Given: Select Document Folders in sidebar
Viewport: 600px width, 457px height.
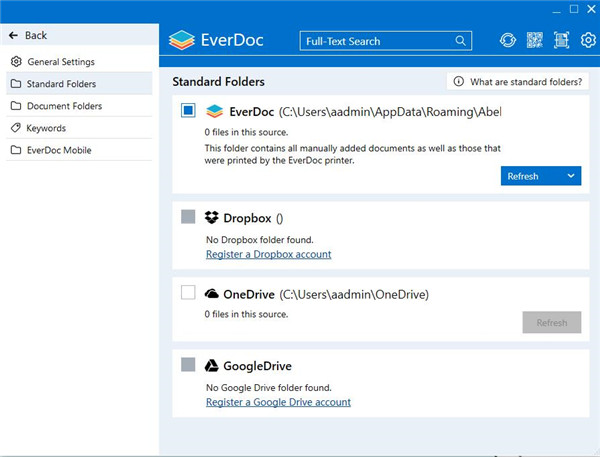Looking at the screenshot, I should tap(64, 106).
